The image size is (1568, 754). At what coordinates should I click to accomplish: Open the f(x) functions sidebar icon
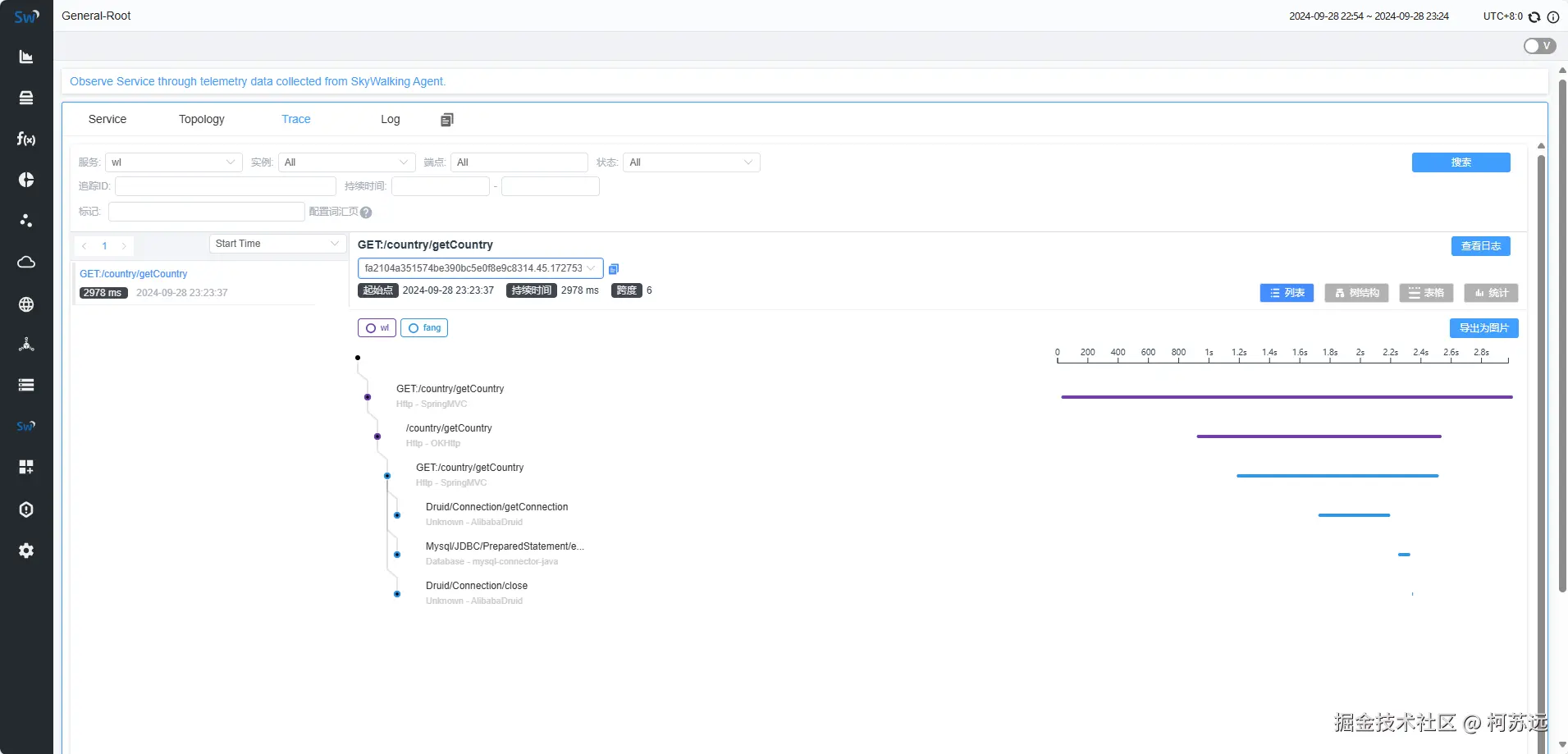[x=26, y=139]
